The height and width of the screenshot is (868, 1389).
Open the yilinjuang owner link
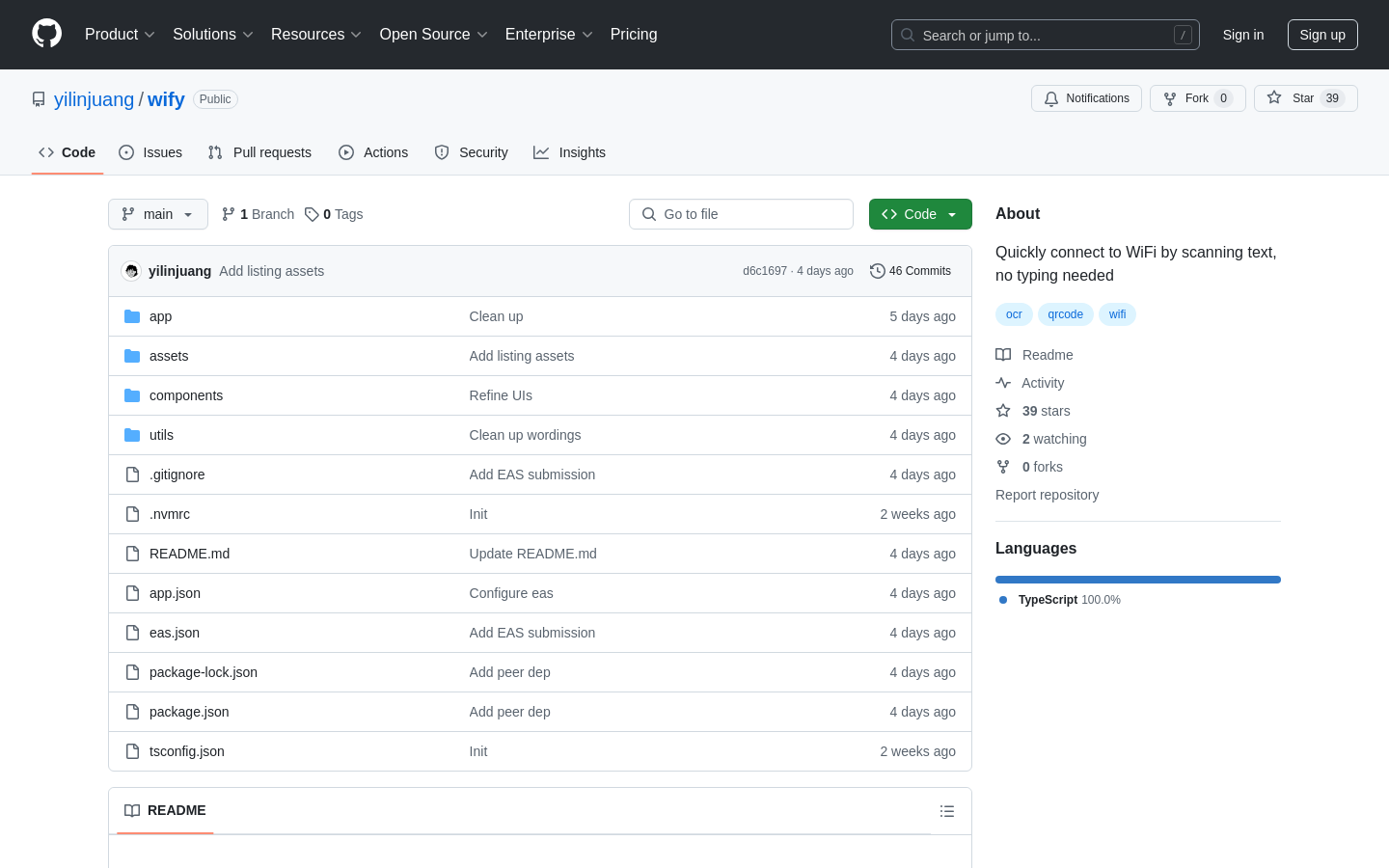[x=94, y=99]
